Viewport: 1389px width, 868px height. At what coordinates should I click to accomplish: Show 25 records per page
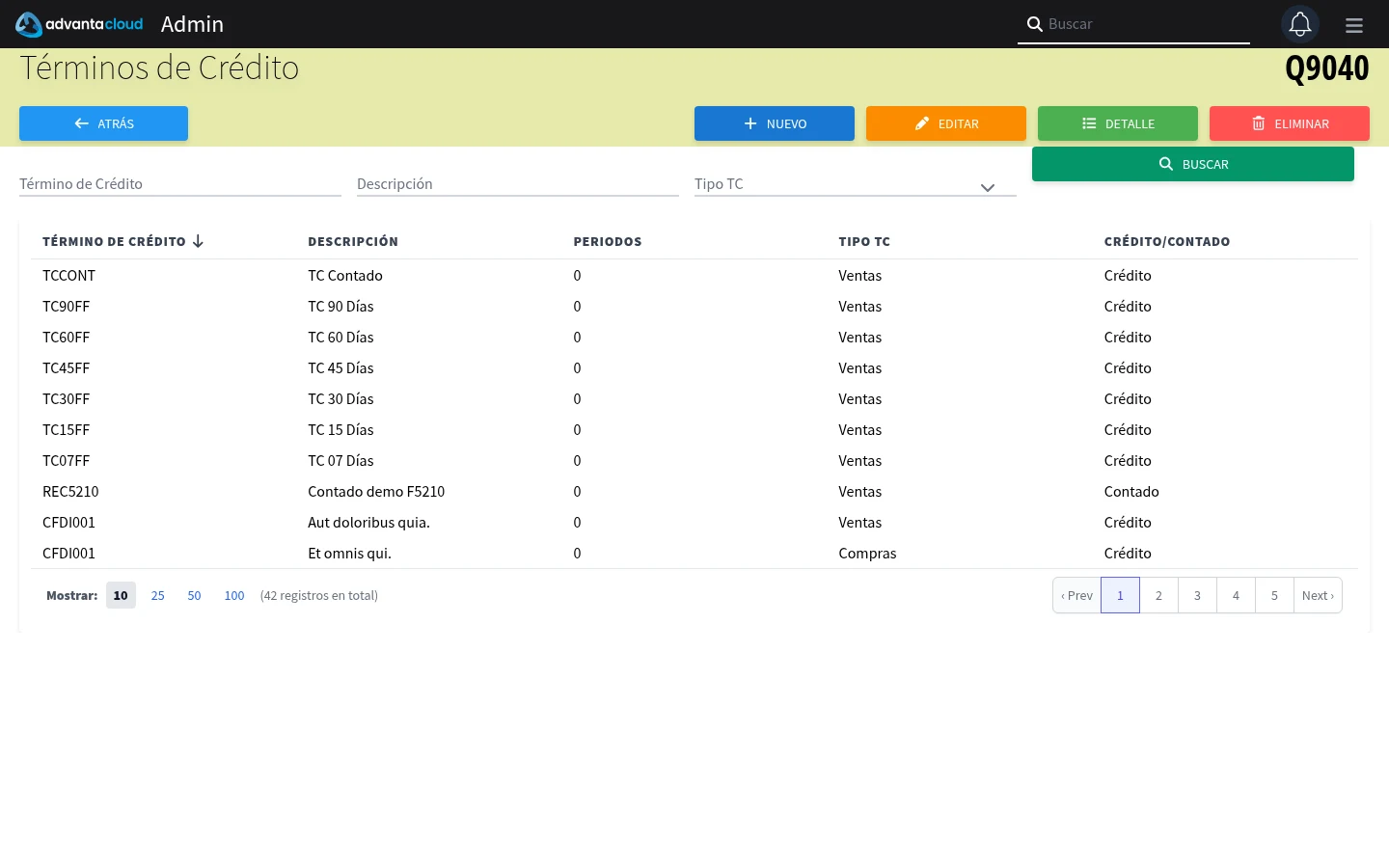tap(157, 595)
